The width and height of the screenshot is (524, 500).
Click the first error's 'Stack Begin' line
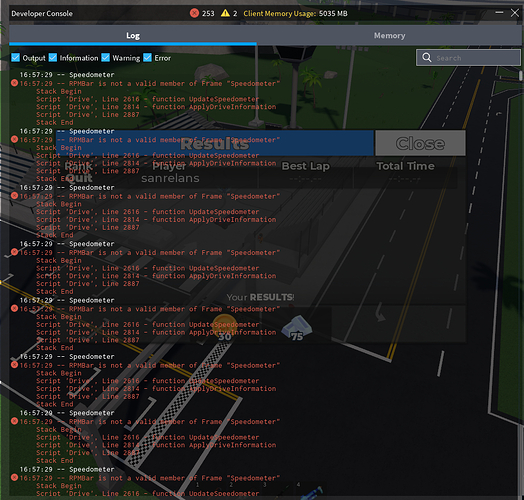pos(59,92)
